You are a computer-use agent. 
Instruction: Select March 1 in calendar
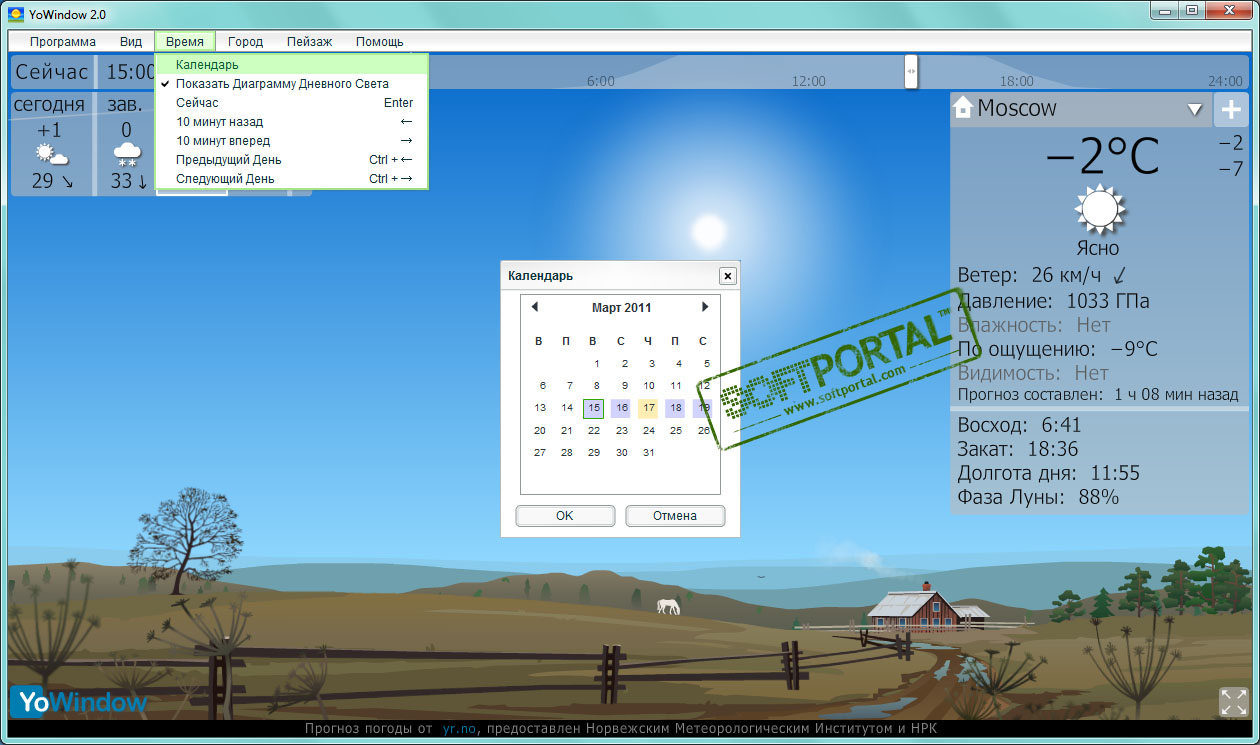597,364
